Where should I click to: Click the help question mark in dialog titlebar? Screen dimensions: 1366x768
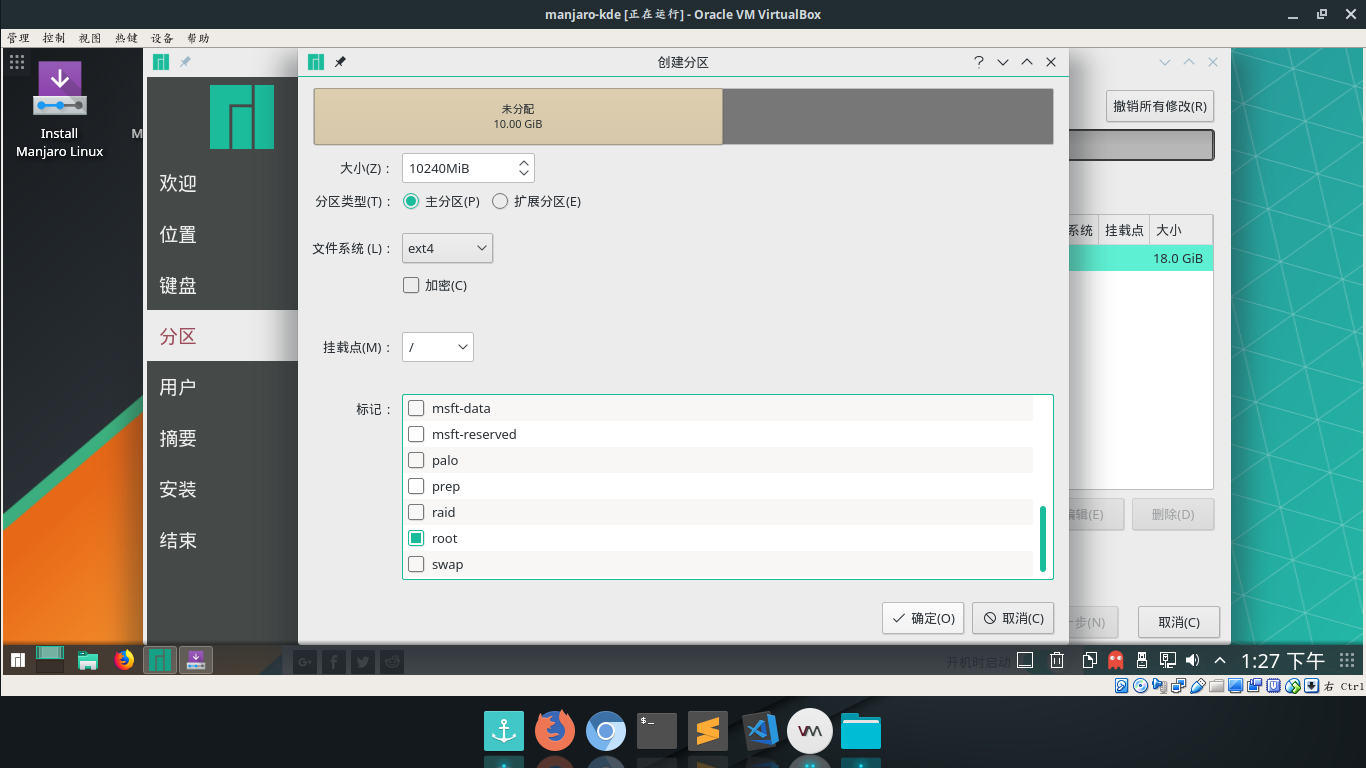979,62
